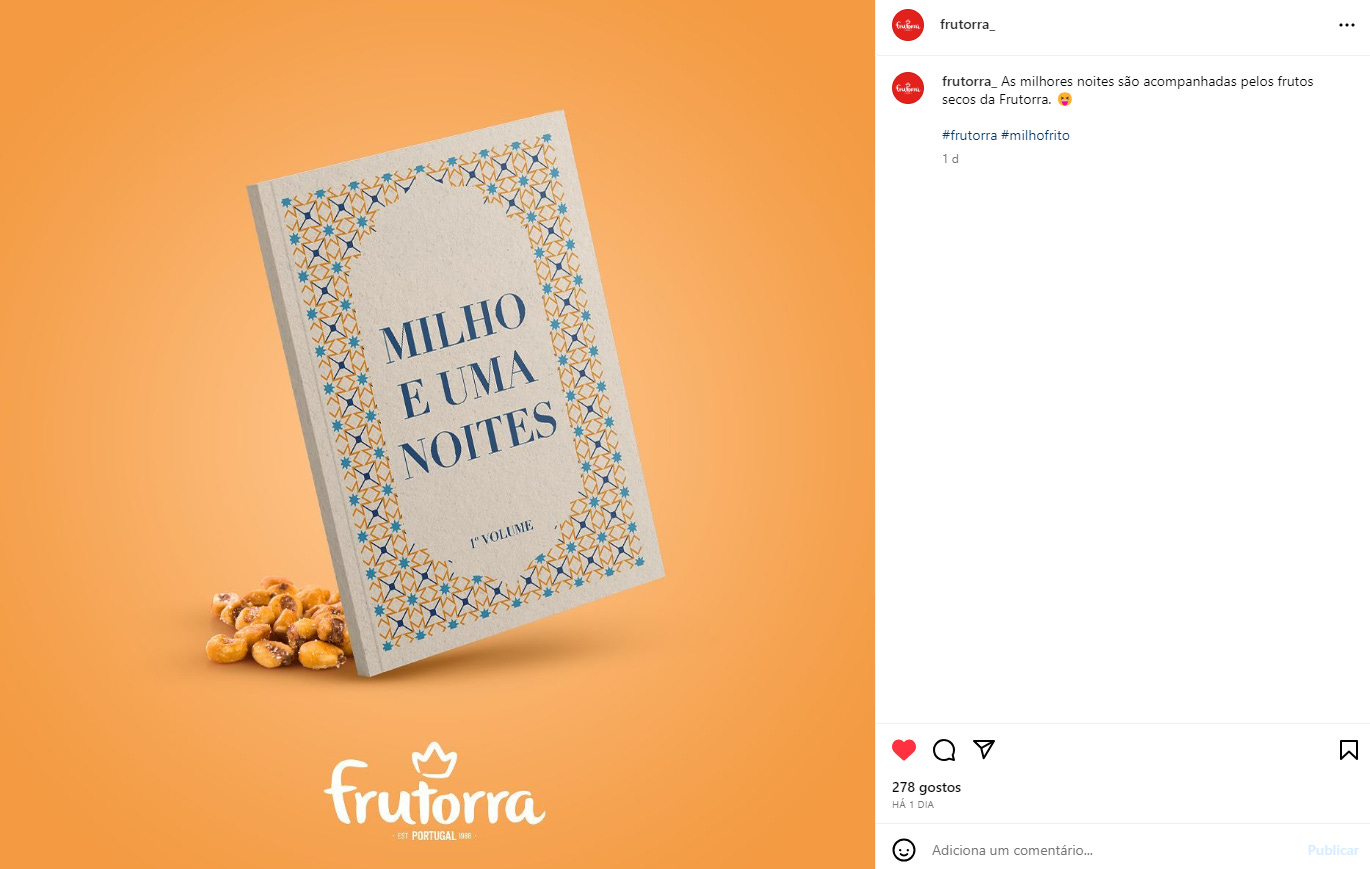Open the three-dot more options menu

coord(1347,25)
